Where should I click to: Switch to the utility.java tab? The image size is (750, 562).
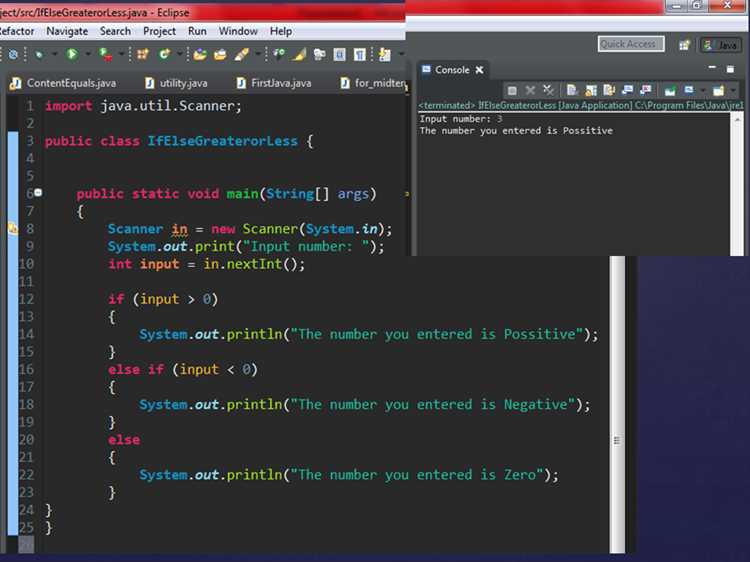[x=176, y=83]
